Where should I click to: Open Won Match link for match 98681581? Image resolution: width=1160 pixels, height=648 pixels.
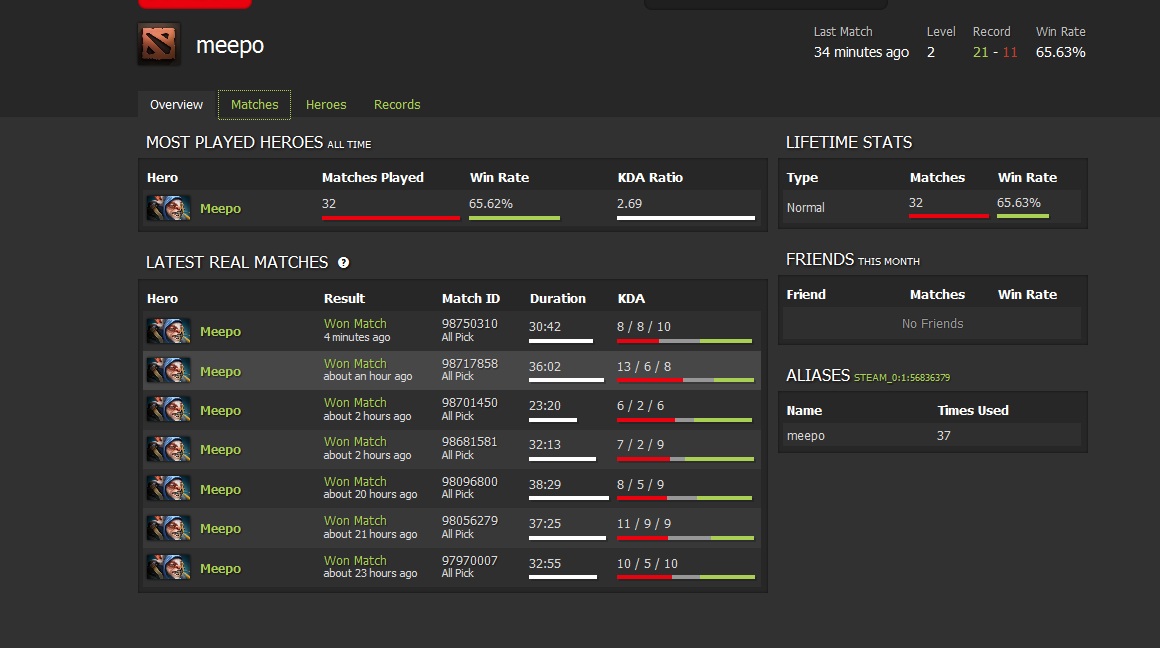(x=355, y=442)
